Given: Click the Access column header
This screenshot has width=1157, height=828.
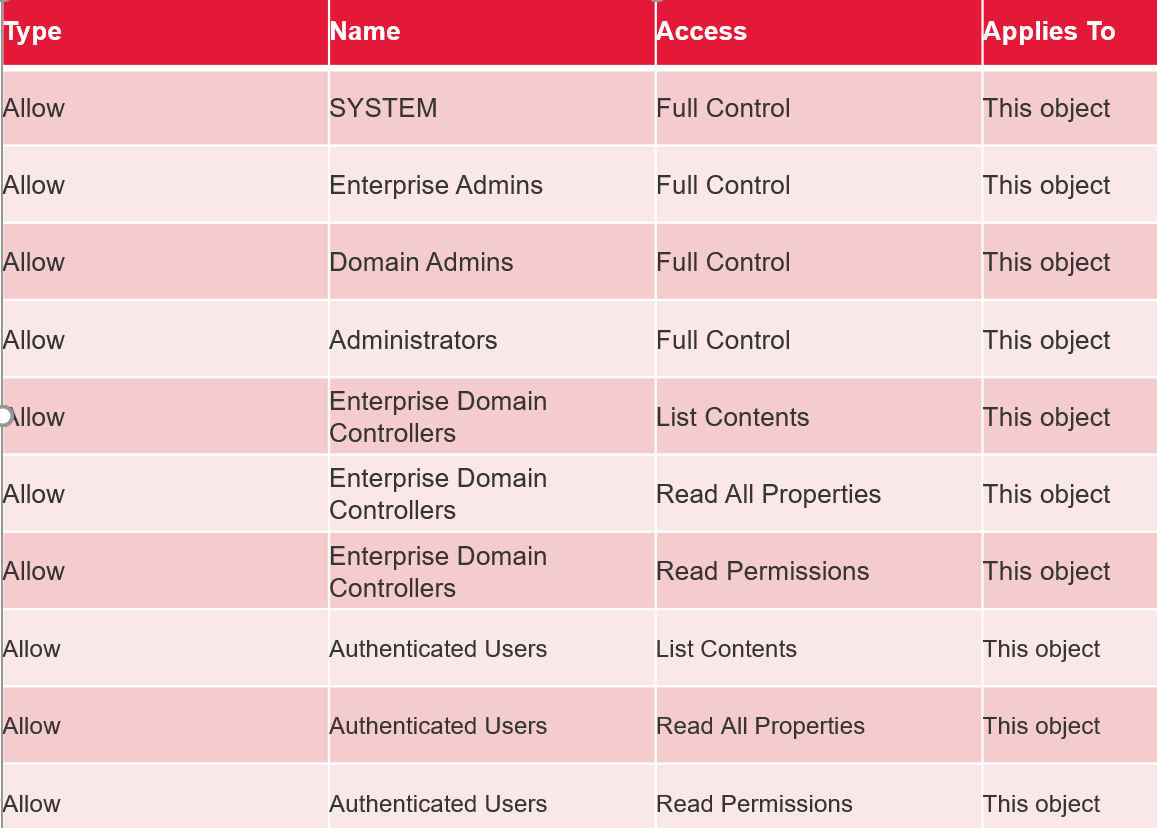Looking at the screenshot, I should pyautogui.click(x=701, y=32).
